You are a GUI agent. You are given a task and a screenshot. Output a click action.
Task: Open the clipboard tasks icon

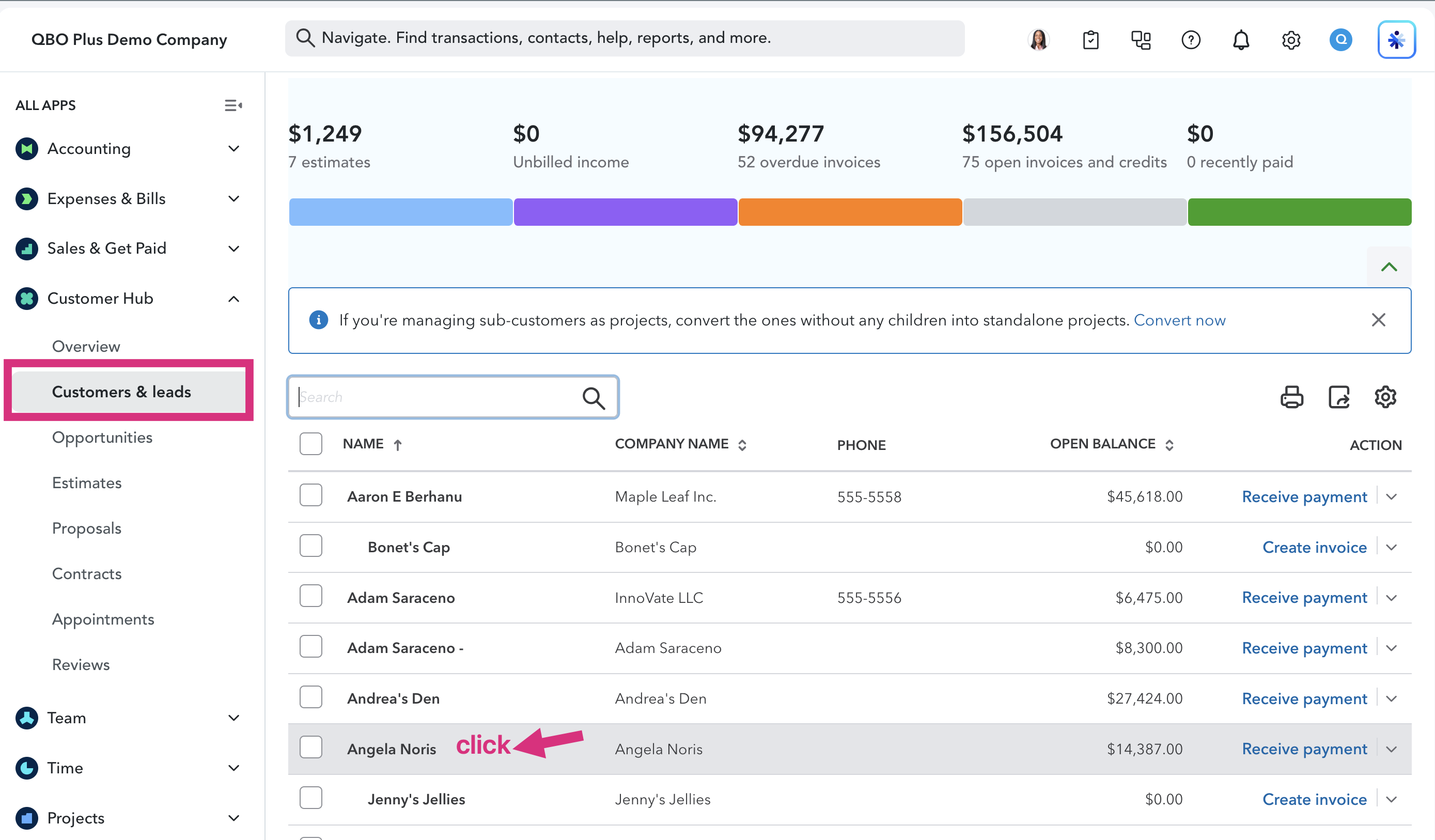[x=1090, y=40]
